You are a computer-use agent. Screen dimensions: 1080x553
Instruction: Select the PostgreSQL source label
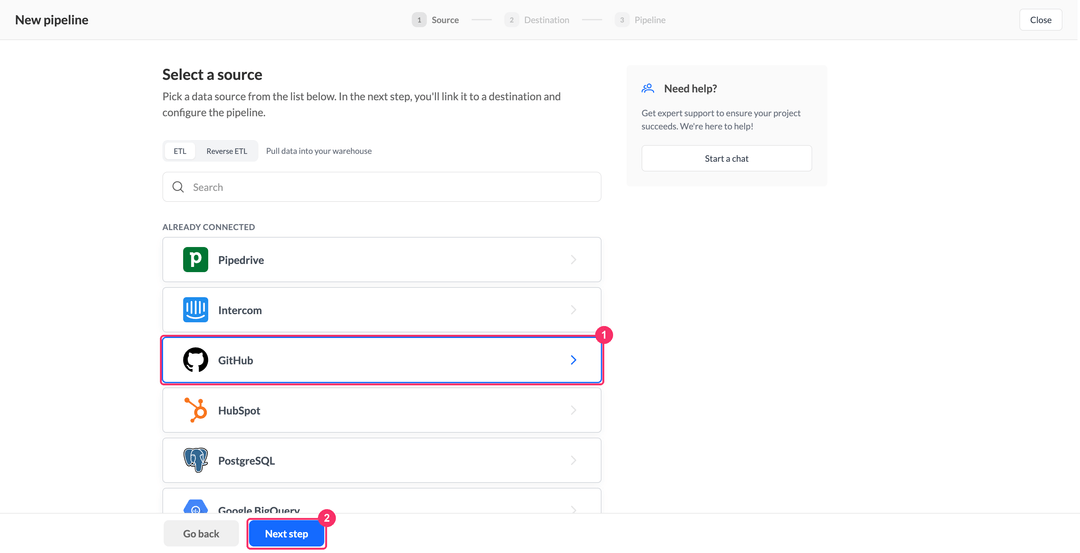[247, 461]
